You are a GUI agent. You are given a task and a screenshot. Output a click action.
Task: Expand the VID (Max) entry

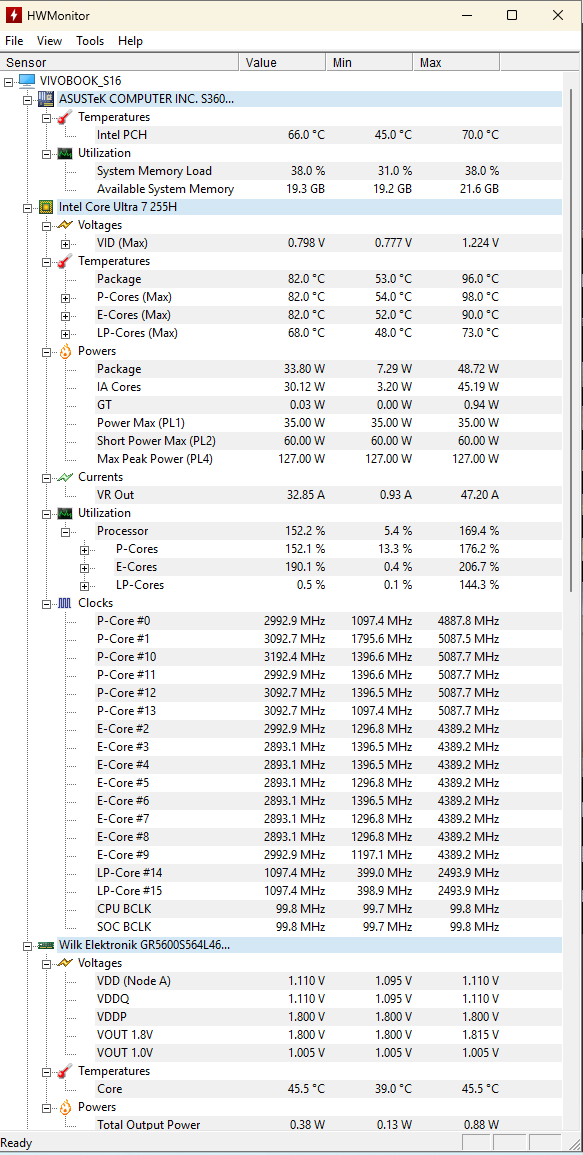click(x=66, y=243)
